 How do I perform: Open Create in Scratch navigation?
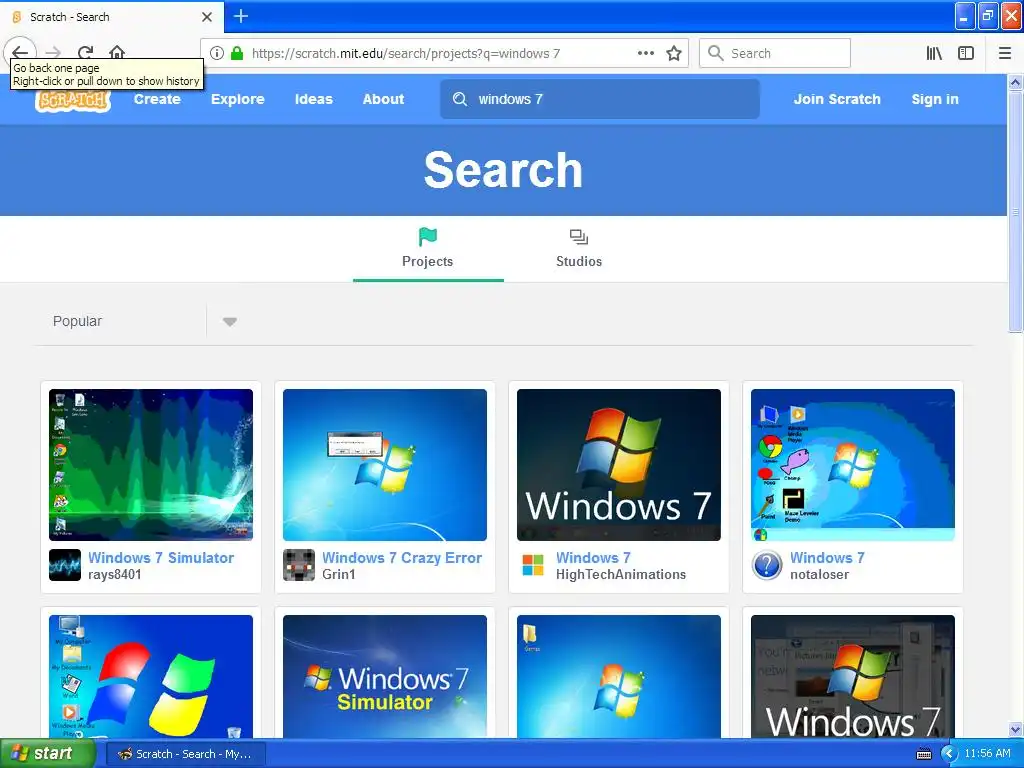[x=157, y=99]
